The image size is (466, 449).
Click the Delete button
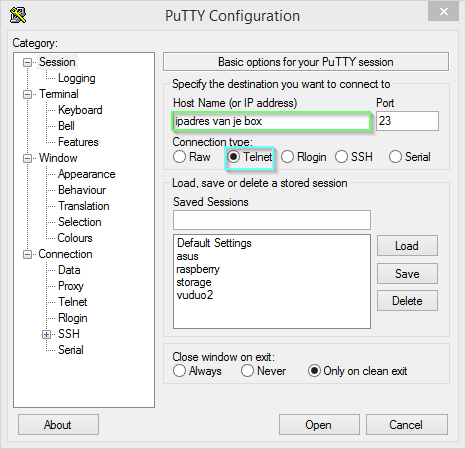click(x=407, y=301)
